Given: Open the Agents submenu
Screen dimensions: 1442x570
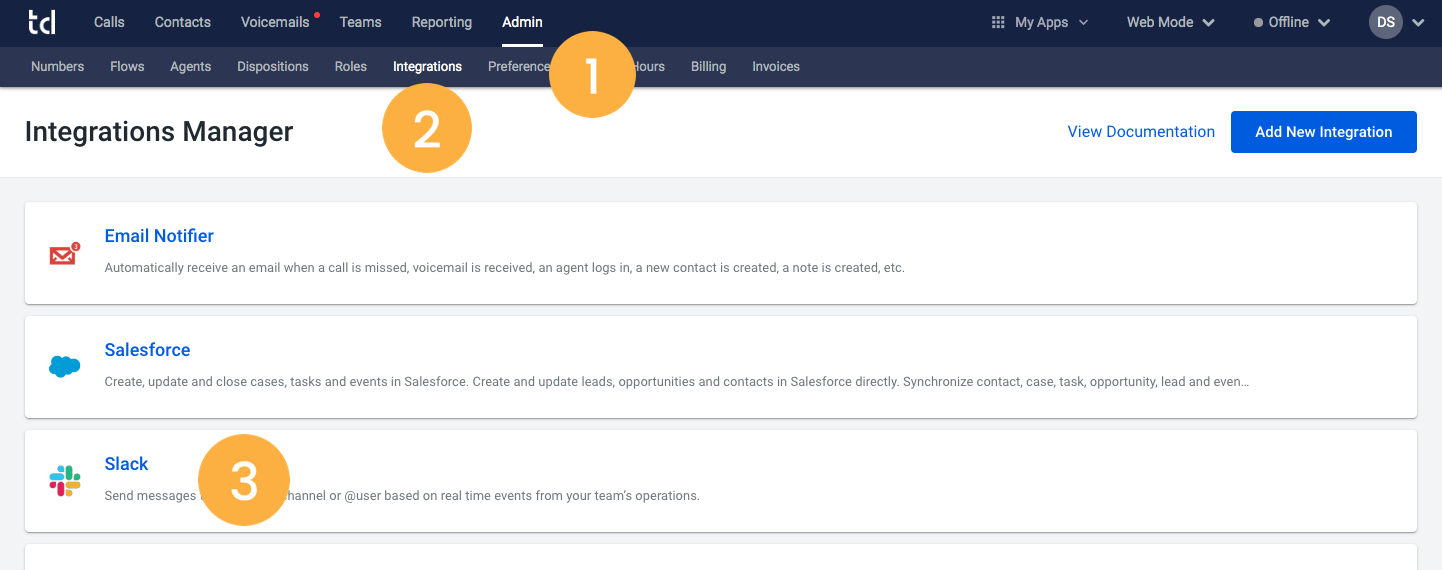Looking at the screenshot, I should [191, 66].
